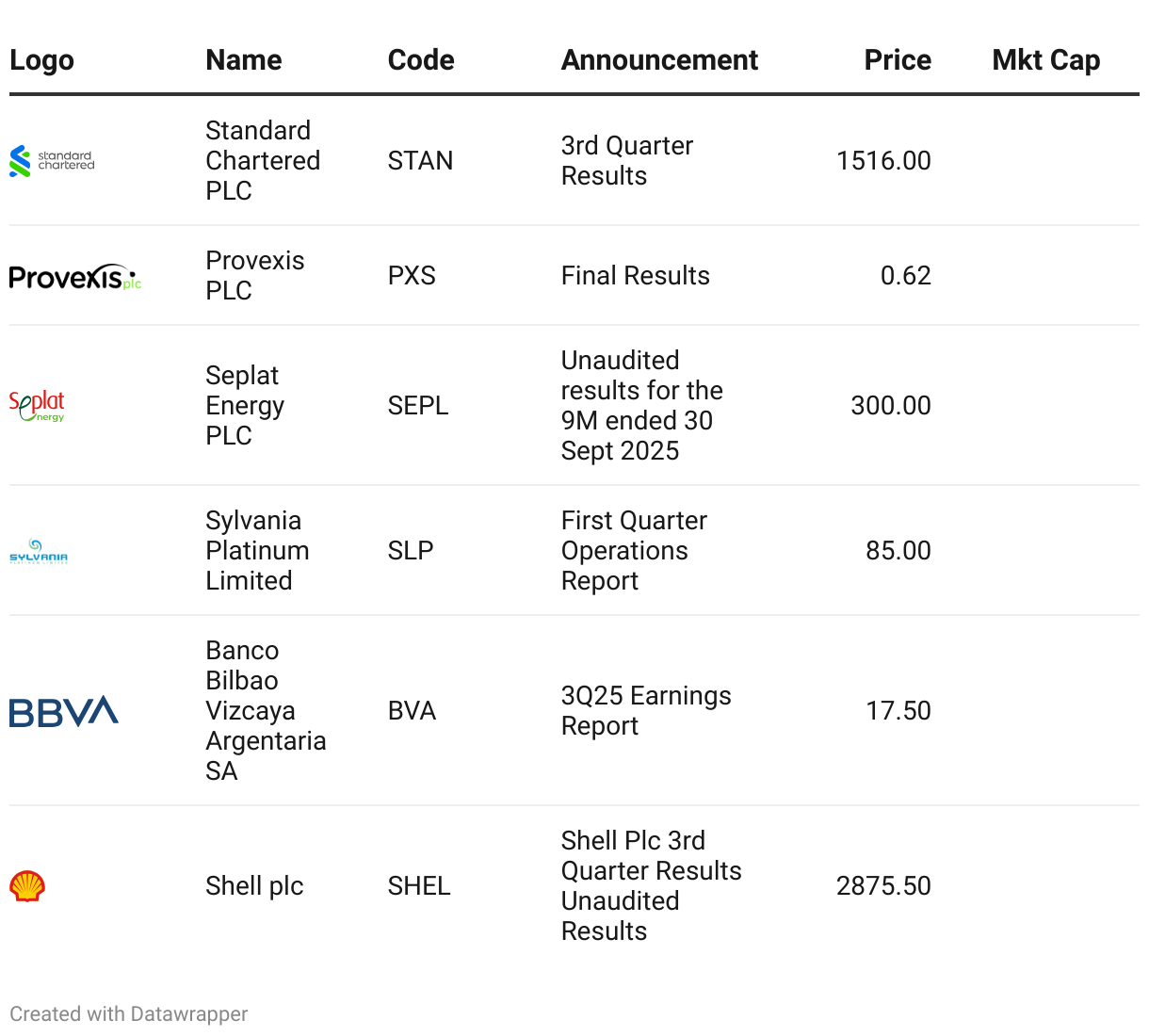Open the 3Q25 Earnings Report announcement
Screen dimensions: 1149x1036
646,711
